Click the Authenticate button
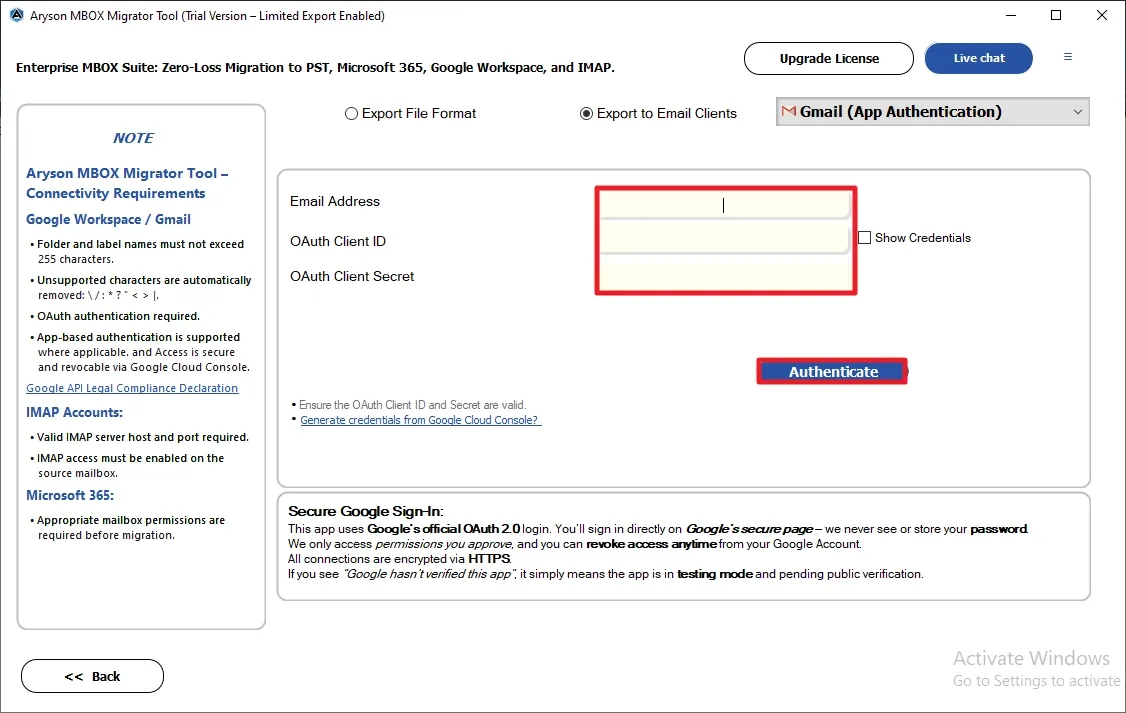 [832, 371]
